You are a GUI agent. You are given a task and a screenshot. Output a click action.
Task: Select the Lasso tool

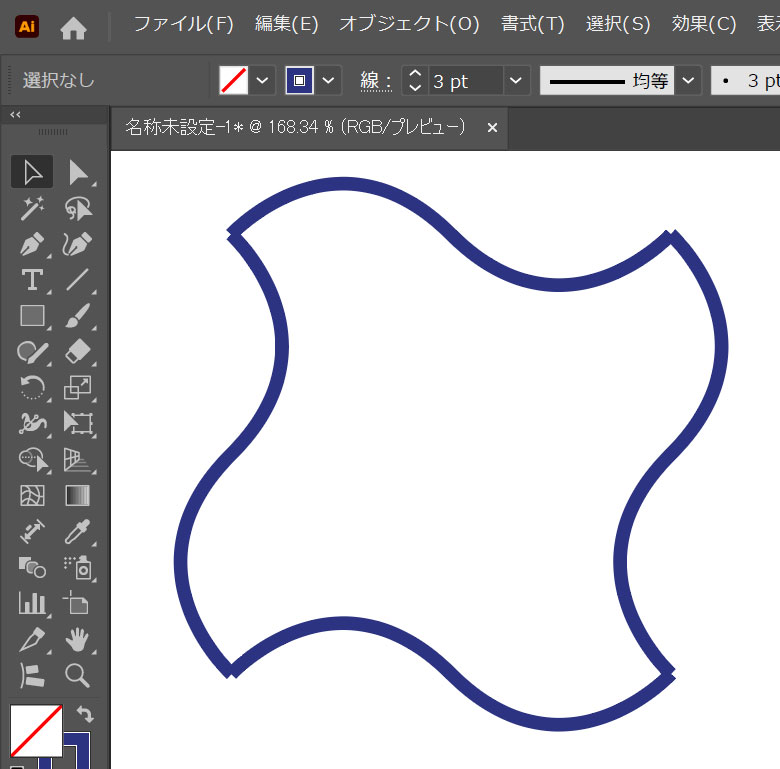coord(78,208)
